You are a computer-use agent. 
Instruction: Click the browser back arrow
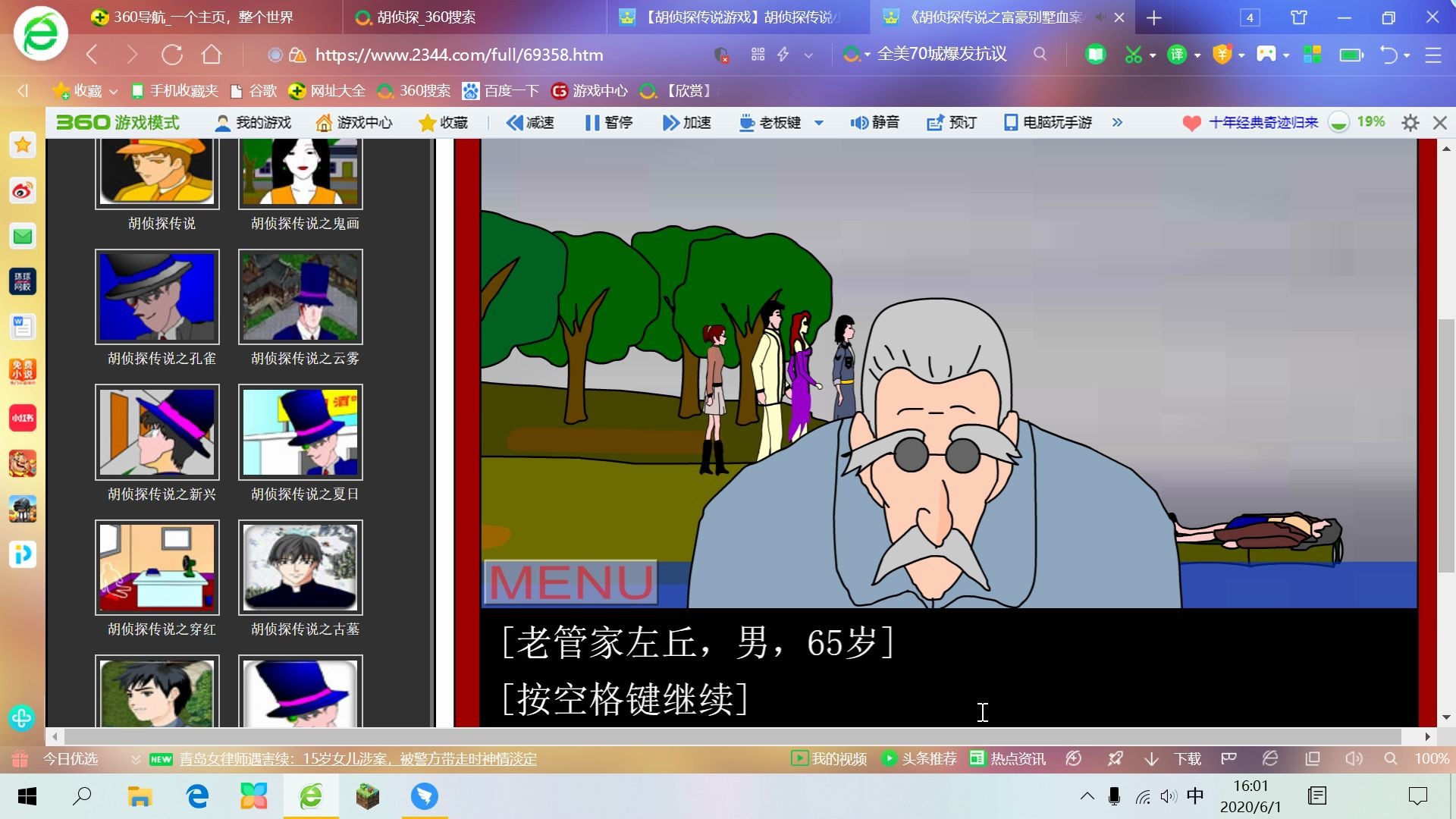[x=92, y=55]
